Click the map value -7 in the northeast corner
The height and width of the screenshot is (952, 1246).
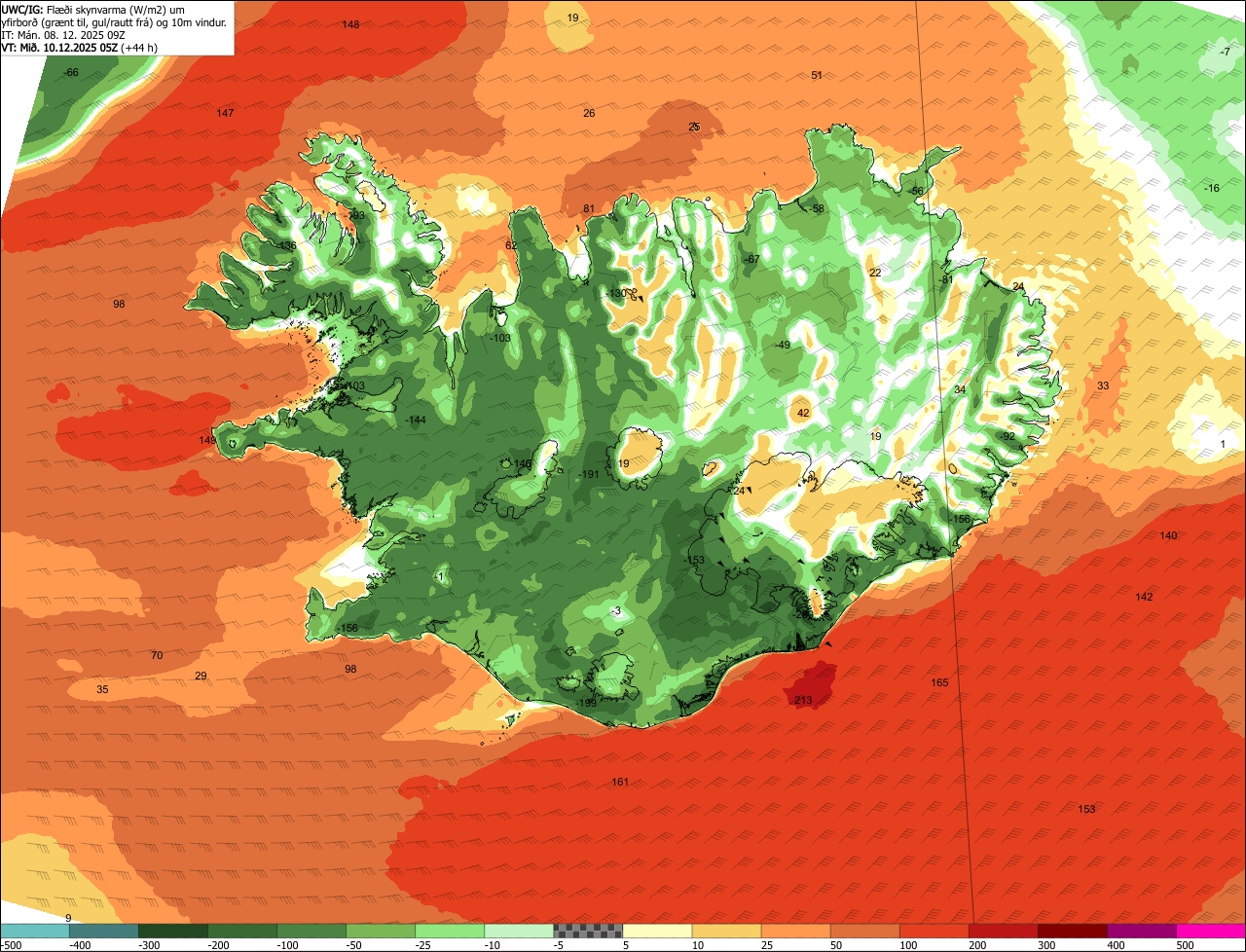[x=1225, y=52]
